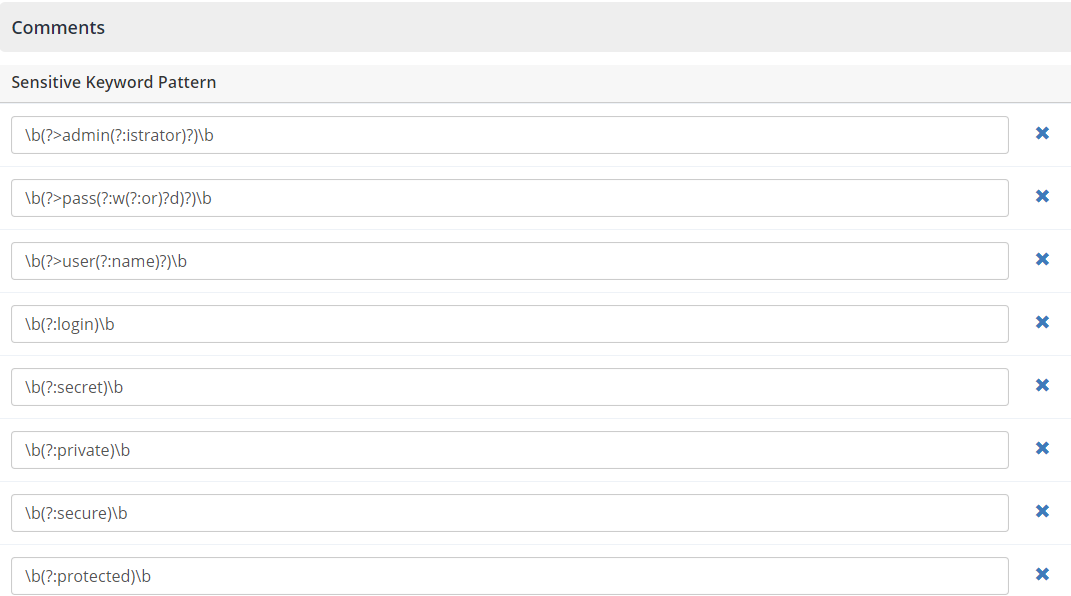This screenshot has width=1071, height=596.
Task: Click the Comments heading label
Action: pos(57,27)
